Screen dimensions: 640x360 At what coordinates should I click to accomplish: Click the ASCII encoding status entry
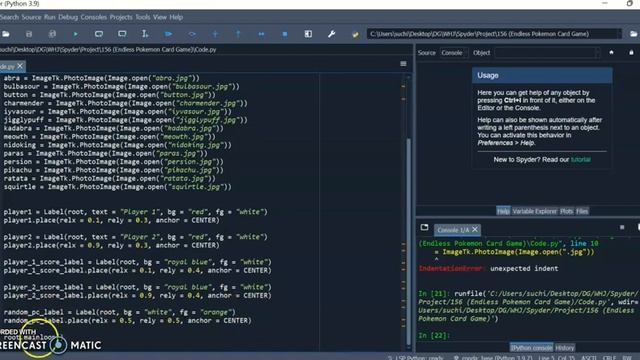coord(589,358)
